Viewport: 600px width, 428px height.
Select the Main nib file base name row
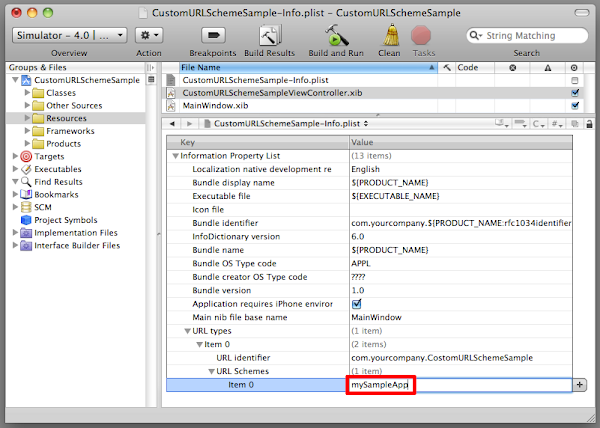[370, 317]
